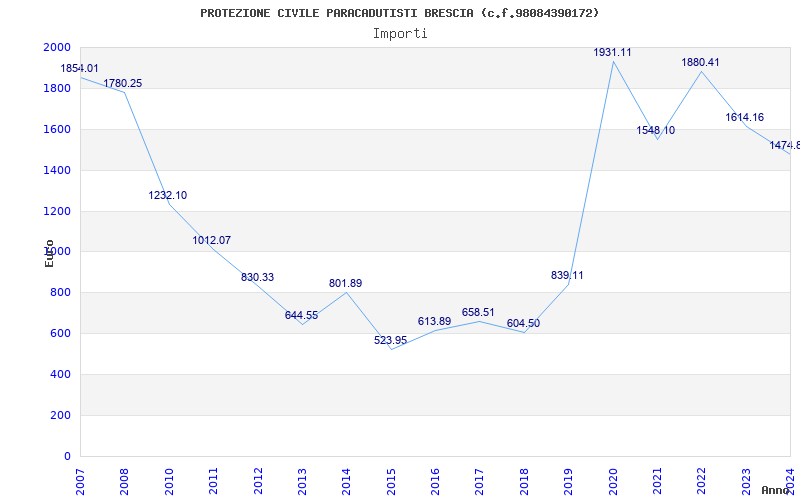Select data label 658.51

coord(478,312)
